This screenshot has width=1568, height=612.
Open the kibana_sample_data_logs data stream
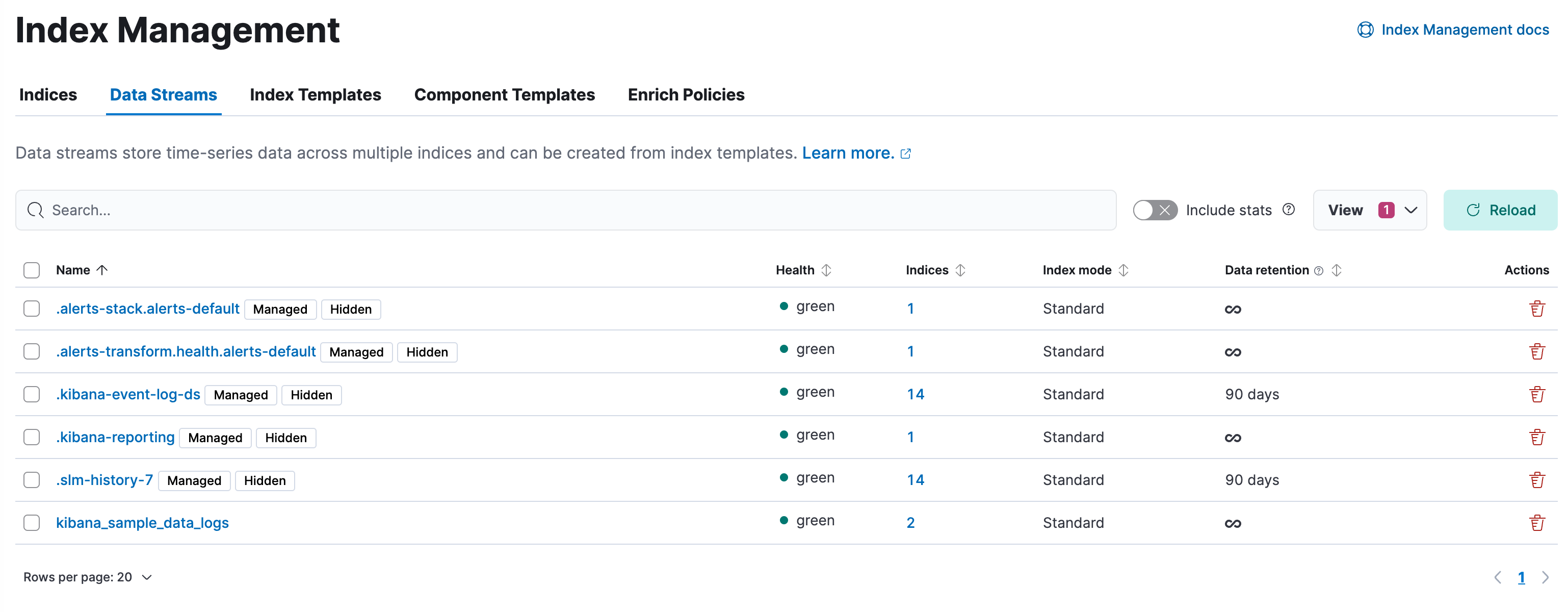pos(141,522)
